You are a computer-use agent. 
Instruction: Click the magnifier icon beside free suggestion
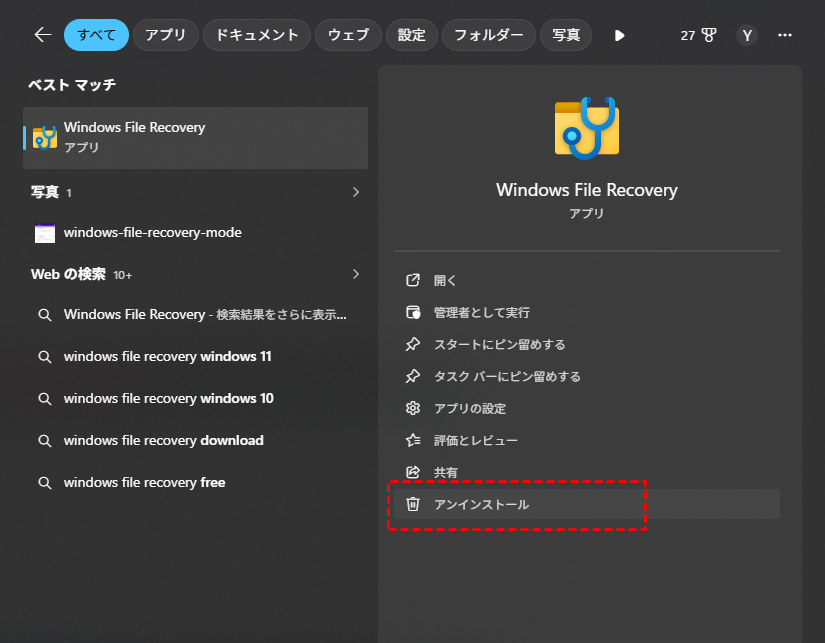click(x=45, y=483)
